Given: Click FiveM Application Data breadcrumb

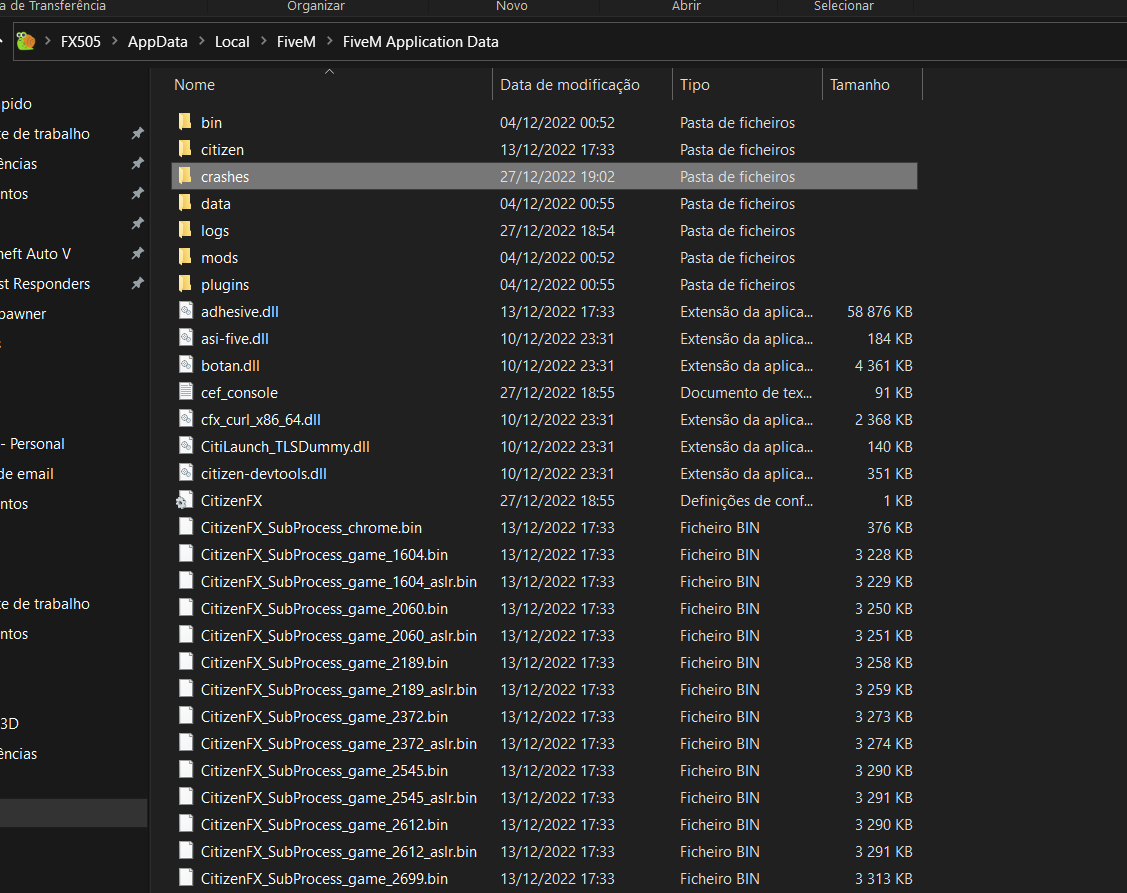Looking at the screenshot, I should tap(420, 42).
